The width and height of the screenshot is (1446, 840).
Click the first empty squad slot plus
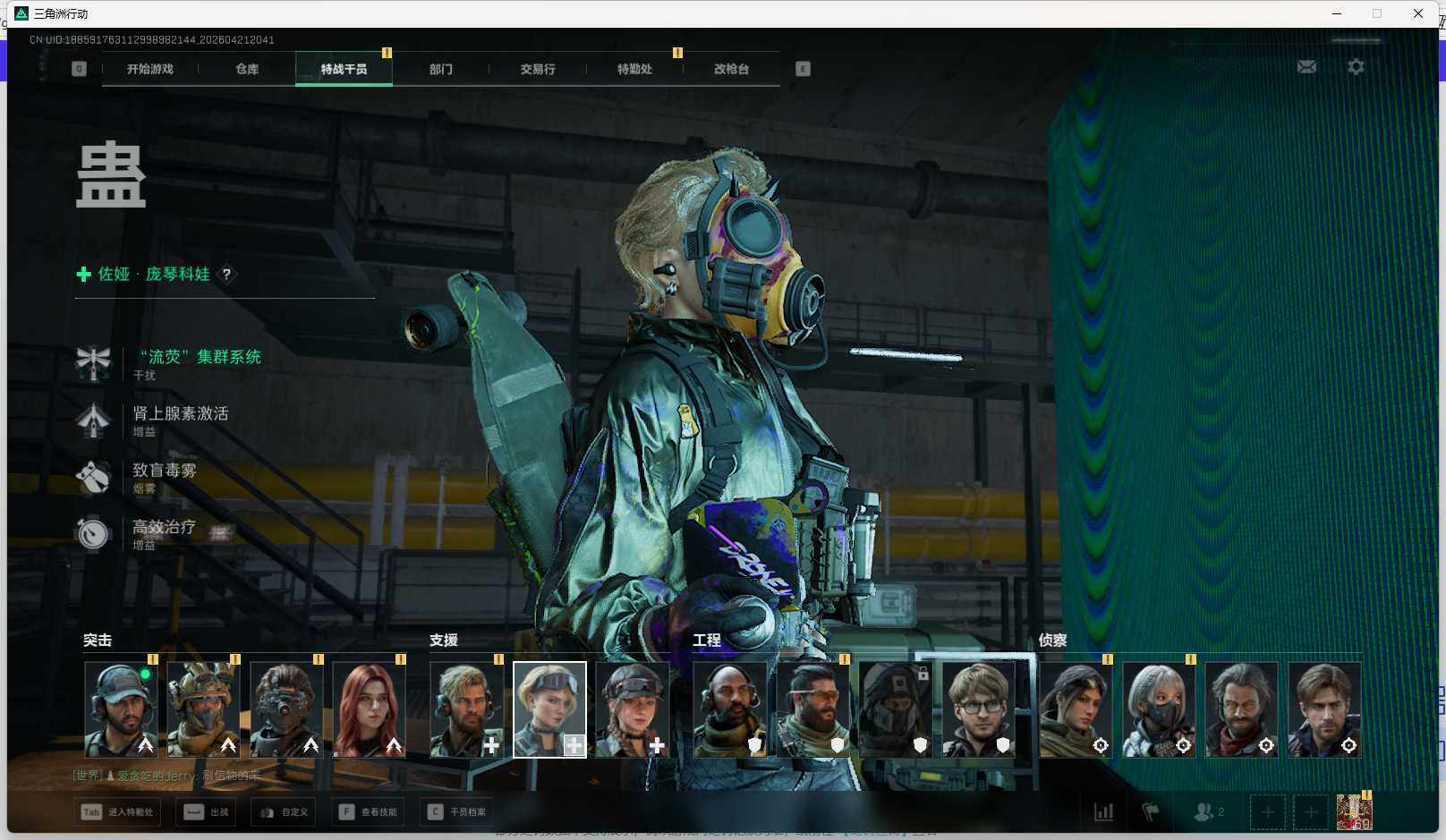(x=1268, y=812)
